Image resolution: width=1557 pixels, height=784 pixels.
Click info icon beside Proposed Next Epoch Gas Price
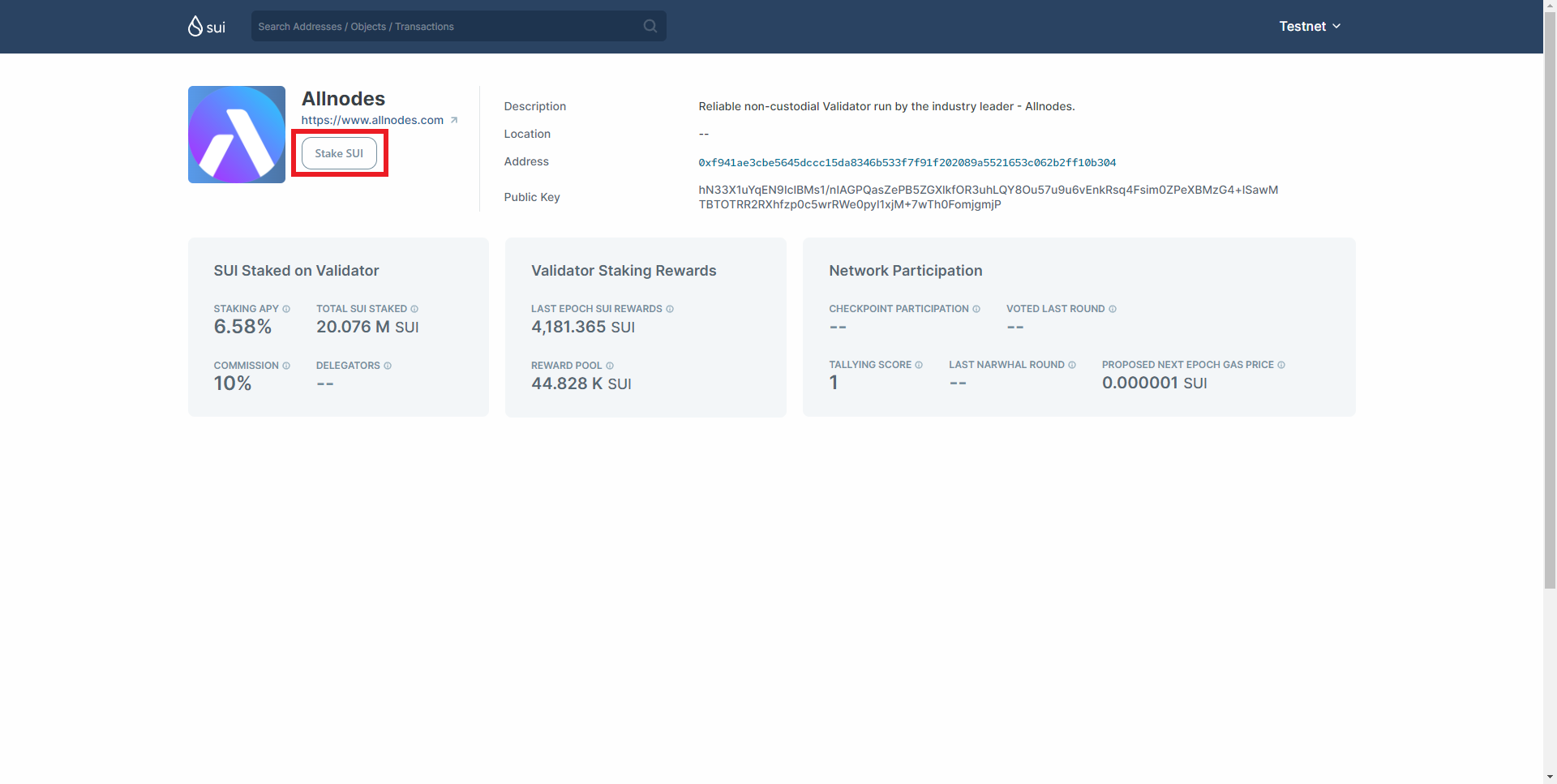click(1281, 365)
